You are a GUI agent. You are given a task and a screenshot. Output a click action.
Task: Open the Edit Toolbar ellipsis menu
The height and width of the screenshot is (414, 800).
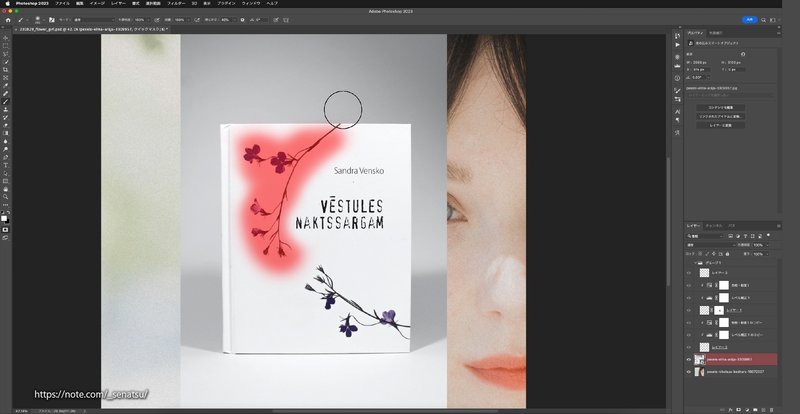[6, 205]
